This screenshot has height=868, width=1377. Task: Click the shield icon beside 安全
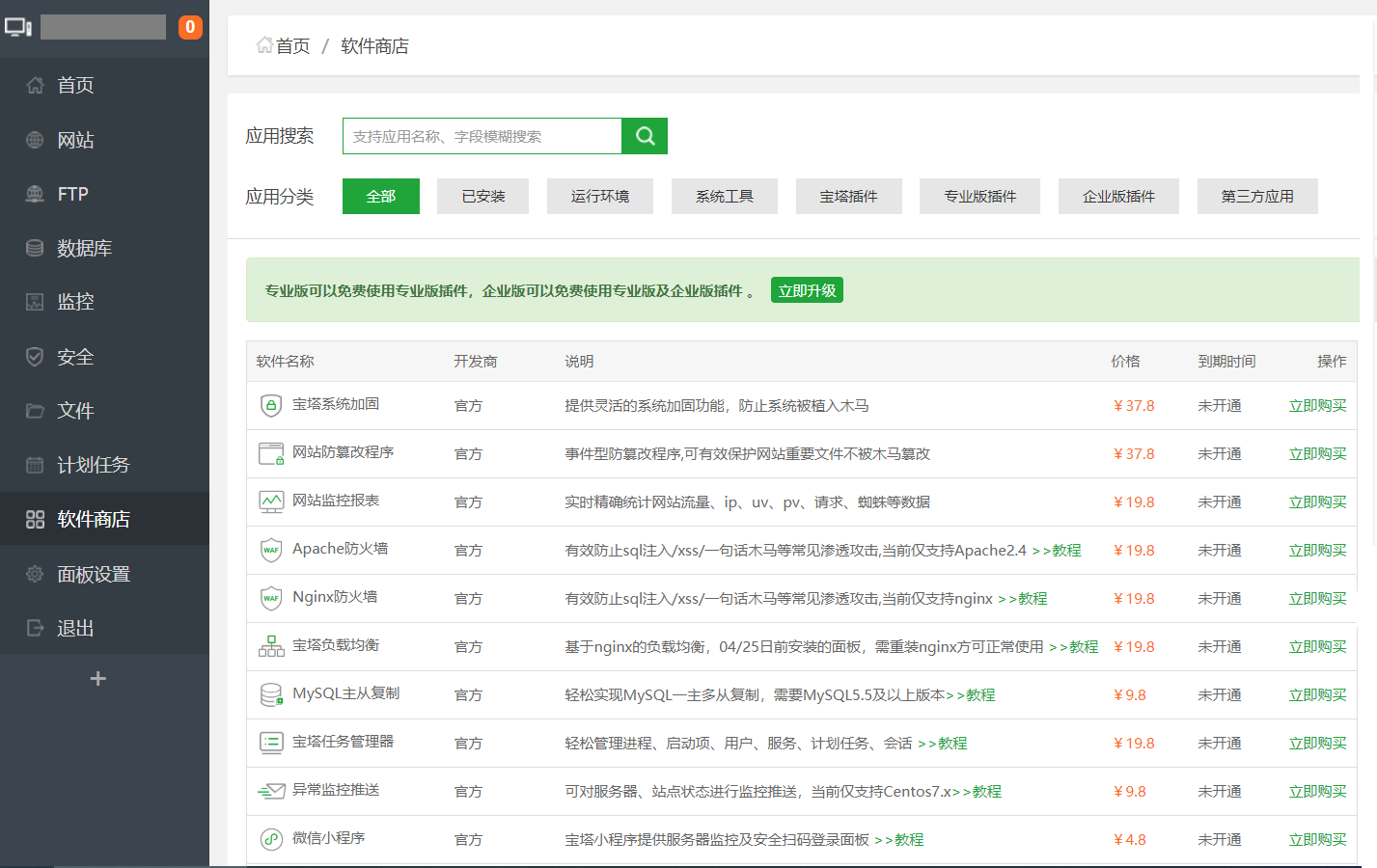pos(35,357)
